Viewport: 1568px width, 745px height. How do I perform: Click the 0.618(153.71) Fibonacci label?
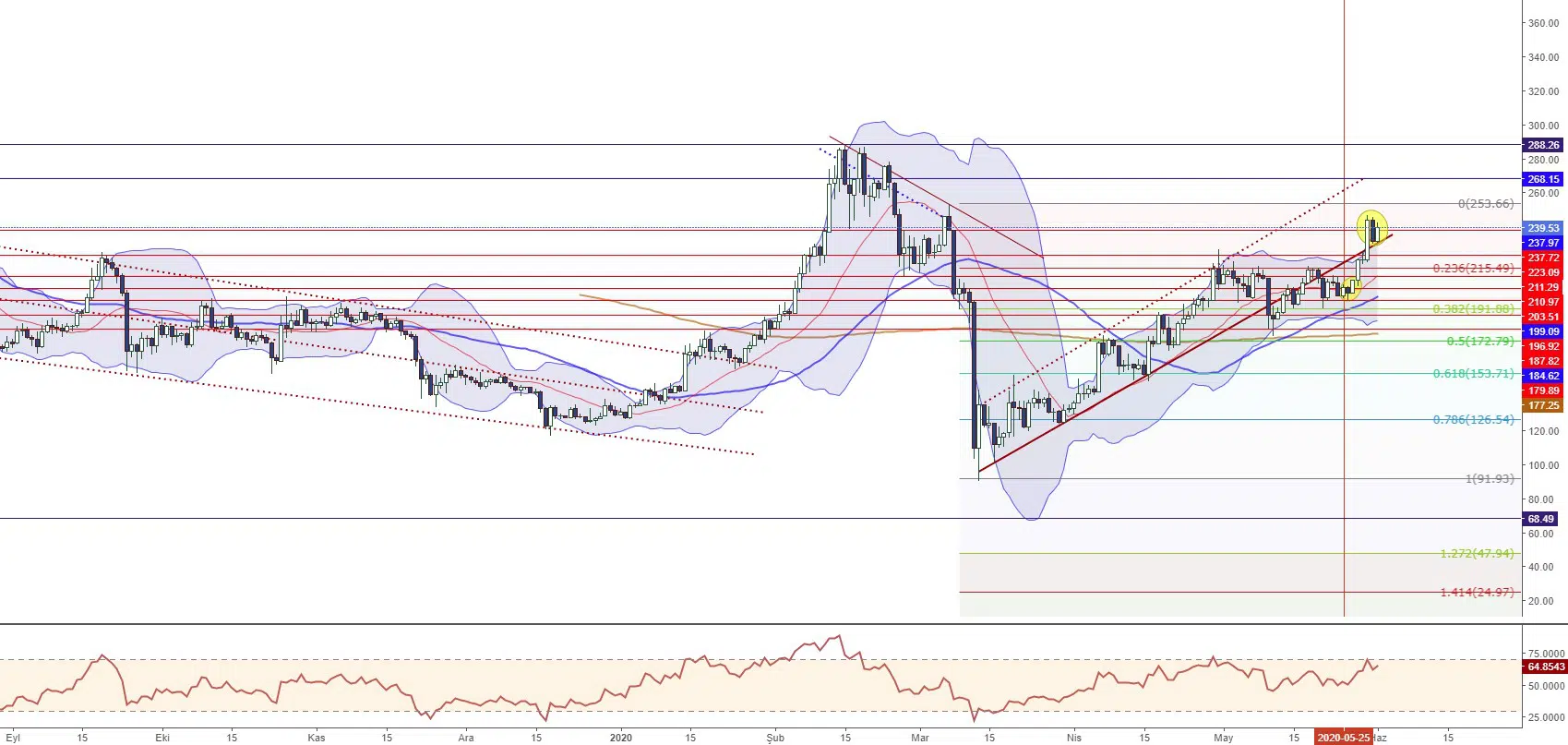click(x=1473, y=374)
